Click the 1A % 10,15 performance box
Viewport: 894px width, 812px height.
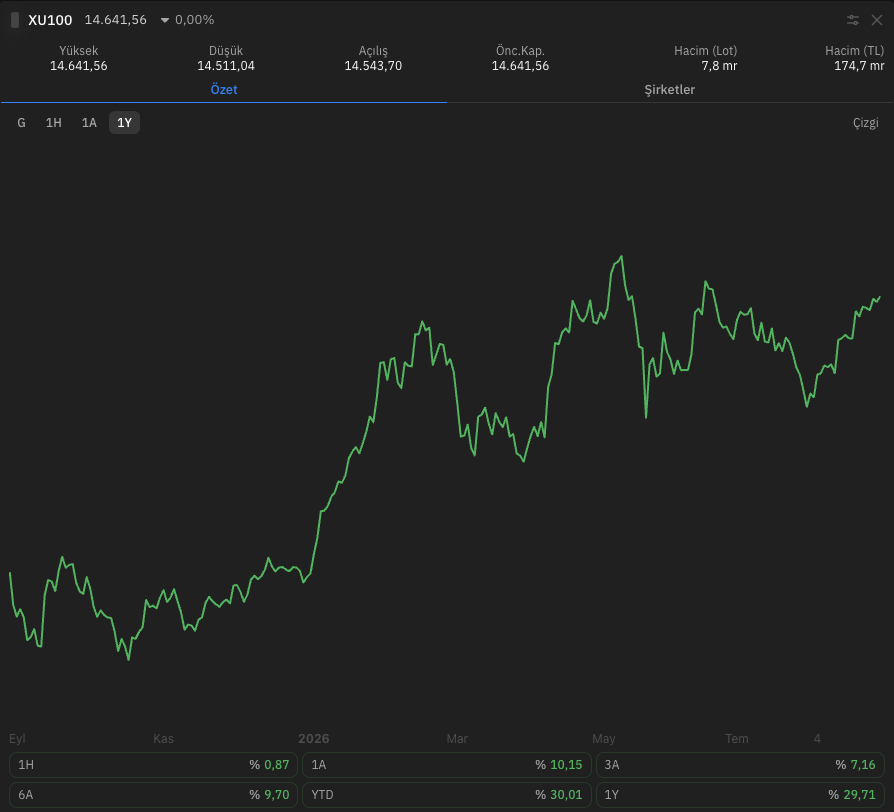point(446,765)
